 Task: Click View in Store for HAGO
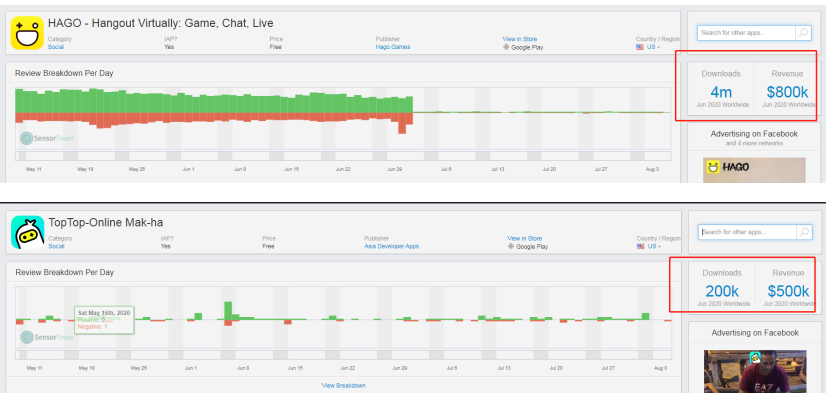pyautogui.click(x=520, y=39)
